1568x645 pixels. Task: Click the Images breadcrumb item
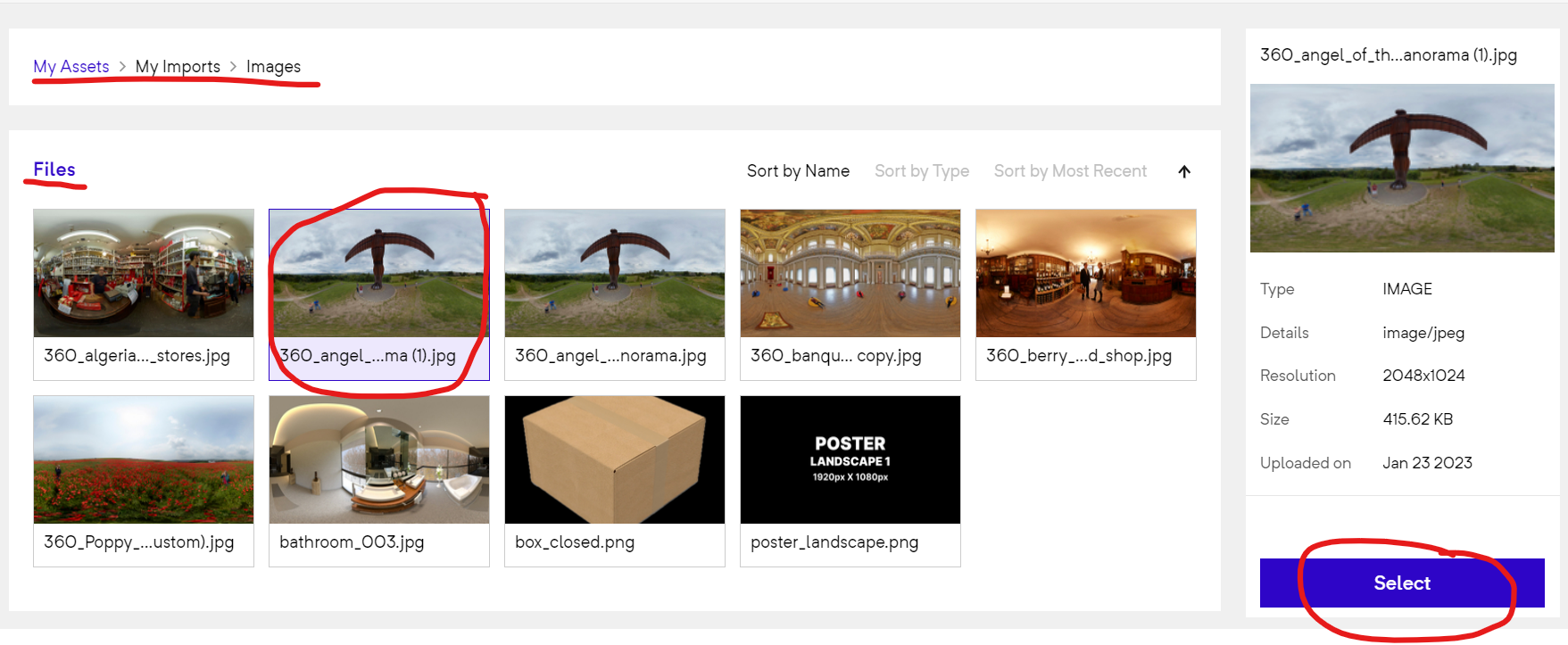click(x=273, y=67)
